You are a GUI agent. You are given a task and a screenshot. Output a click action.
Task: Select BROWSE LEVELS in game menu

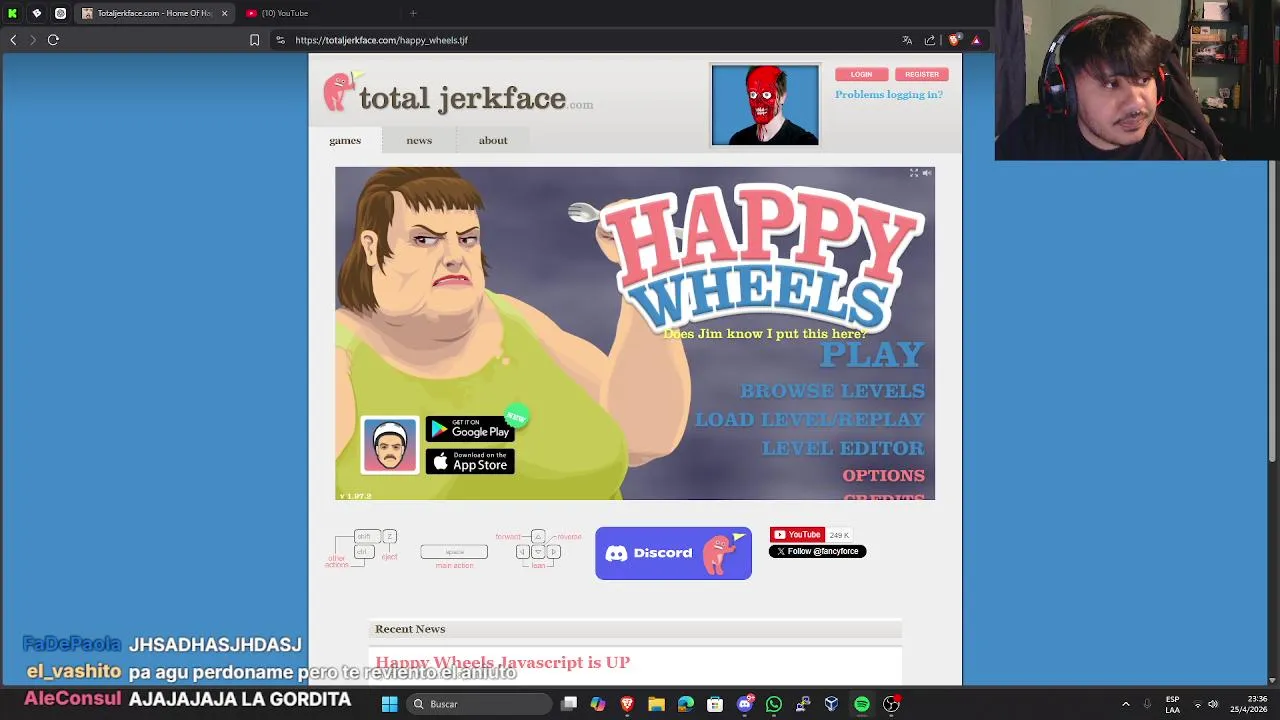[832, 391]
